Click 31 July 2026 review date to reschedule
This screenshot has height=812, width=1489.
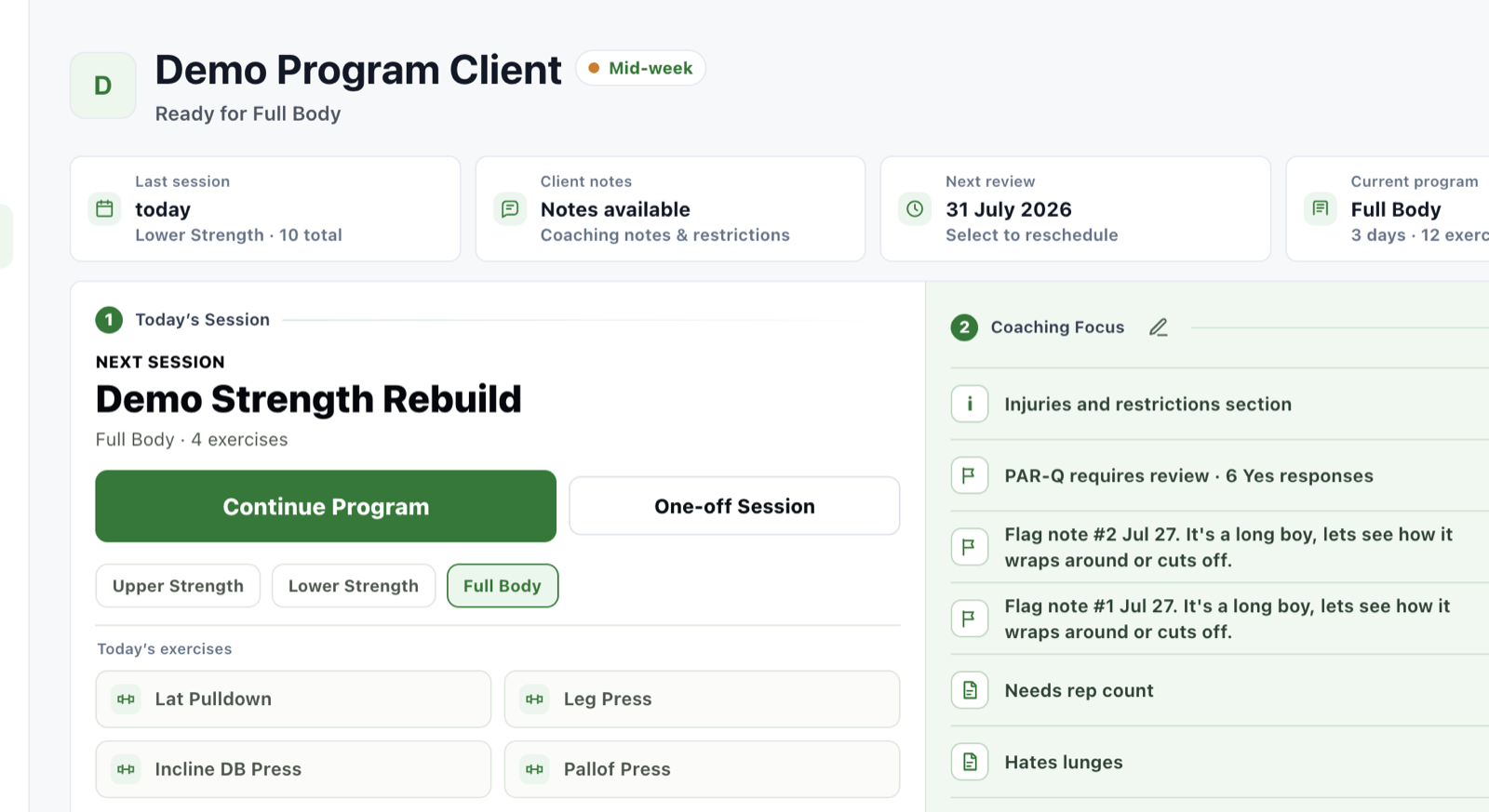pyautogui.click(x=1009, y=209)
